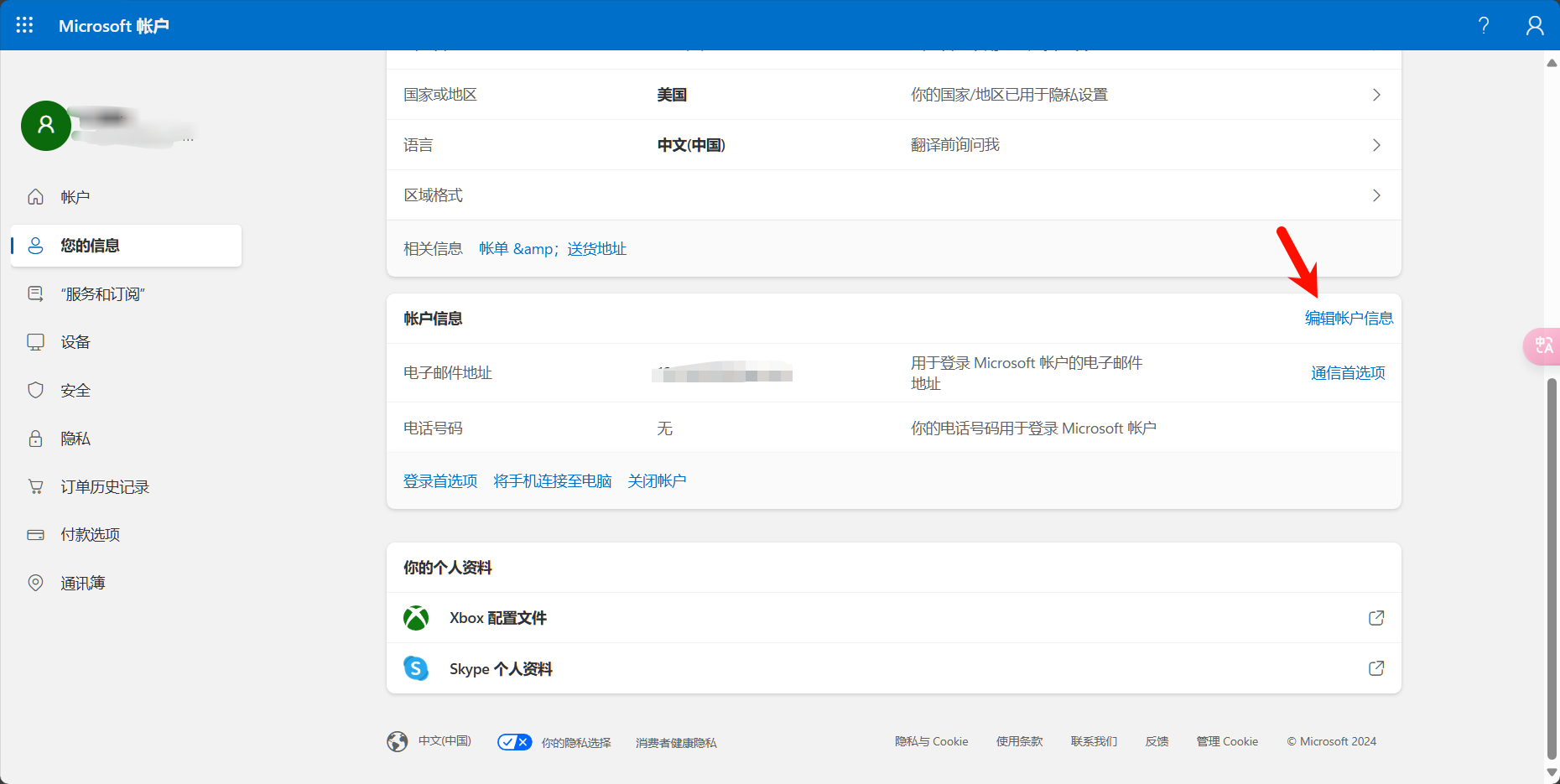Click the globe language icon in footer
1560x784 pixels.
click(x=398, y=741)
